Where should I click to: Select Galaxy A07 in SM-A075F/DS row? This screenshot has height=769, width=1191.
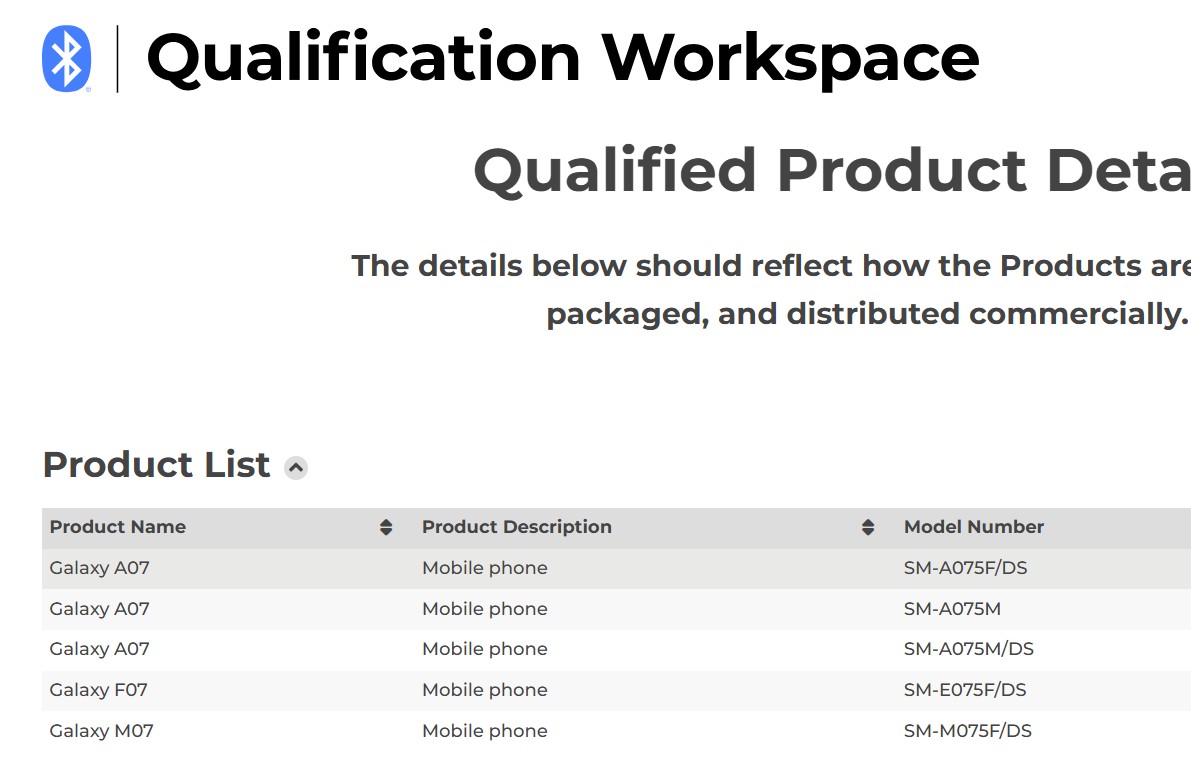pos(100,568)
